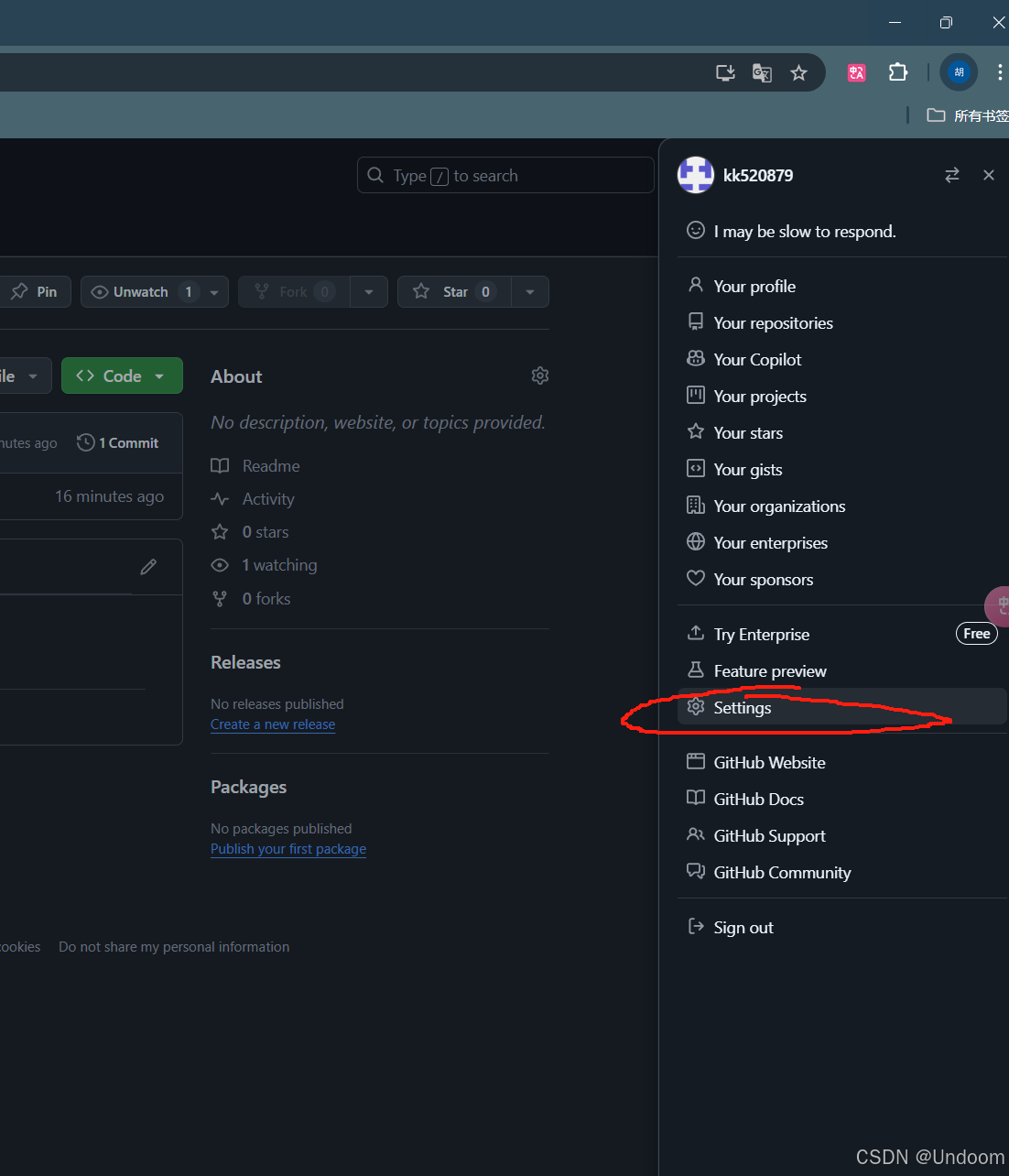Screen dimensions: 1009x1176
Task: Sign out of GitHub account
Action: click(841, 927)
